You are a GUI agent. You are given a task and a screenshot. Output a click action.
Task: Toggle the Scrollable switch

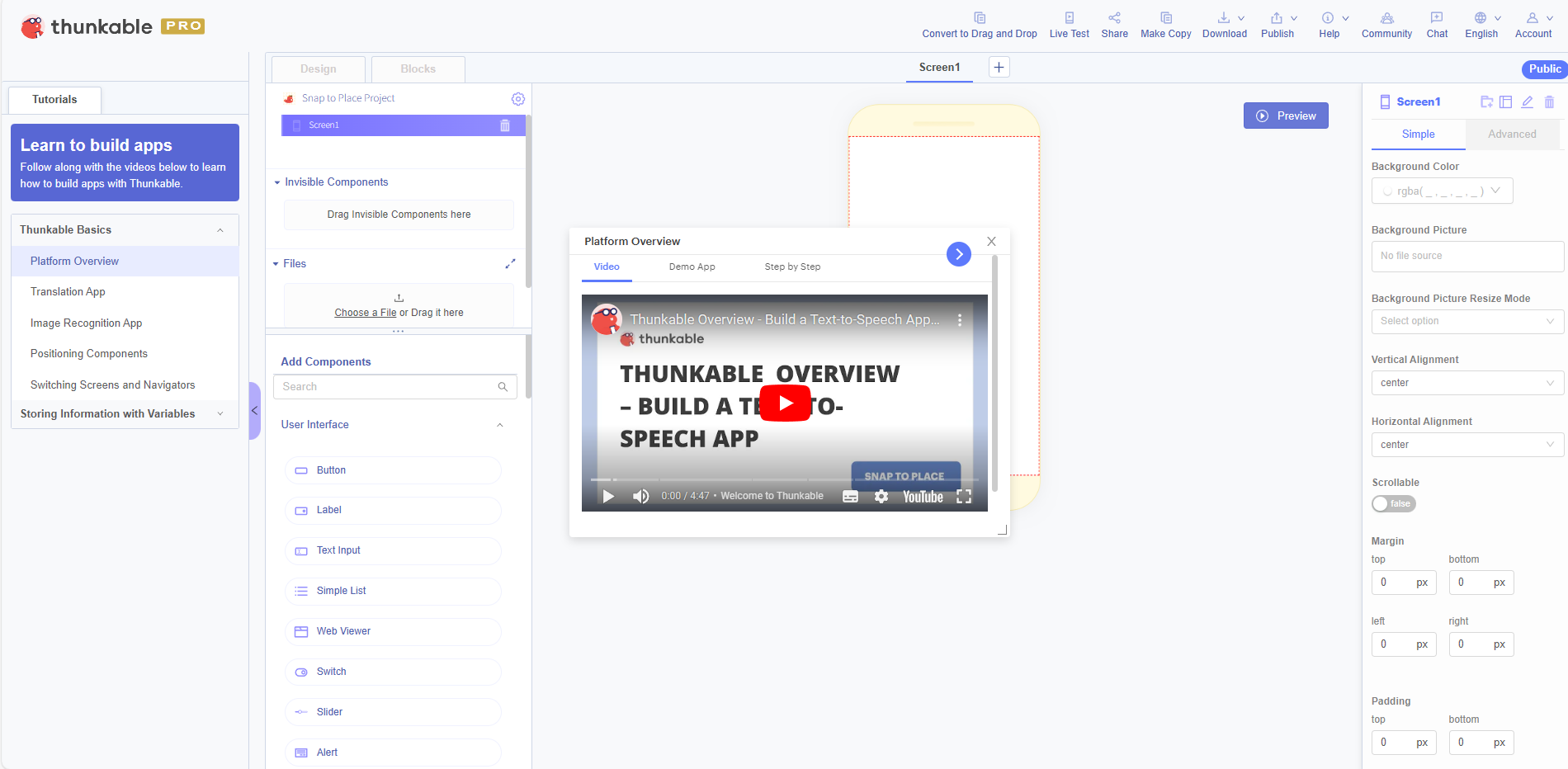[1393, 504]
